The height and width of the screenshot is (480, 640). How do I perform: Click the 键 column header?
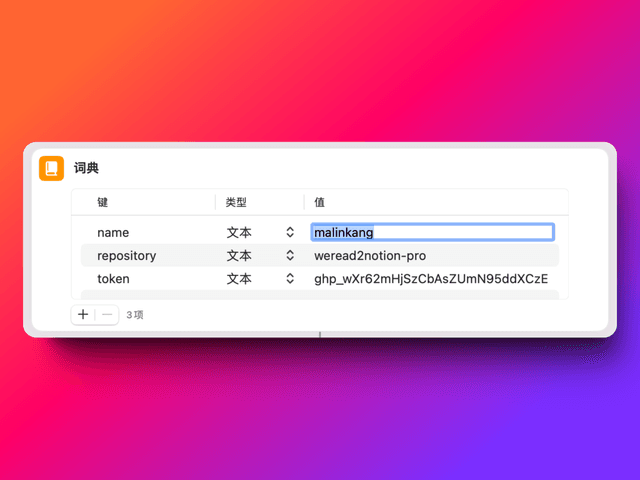tap(103, 202)
